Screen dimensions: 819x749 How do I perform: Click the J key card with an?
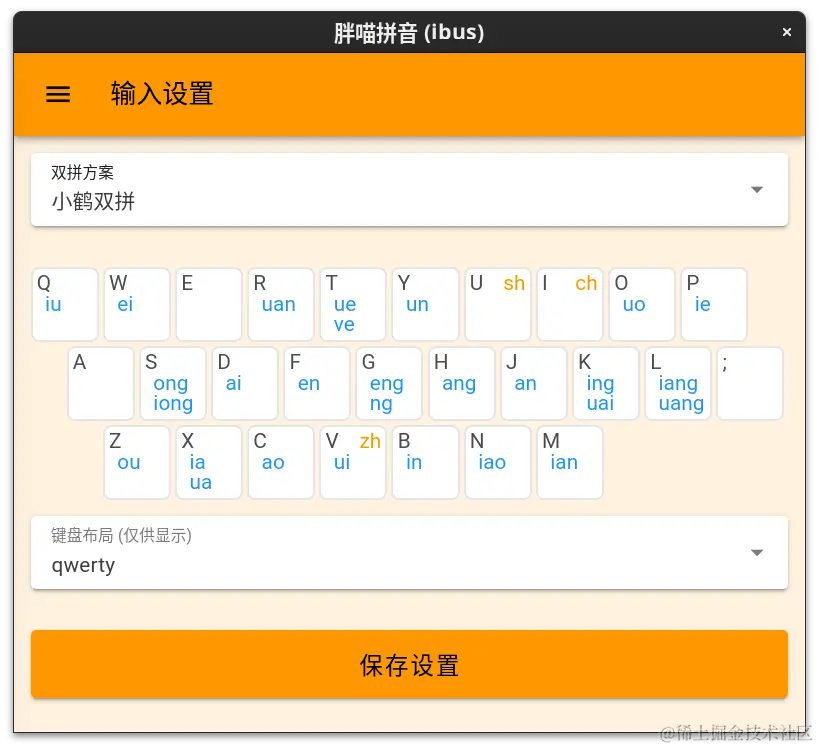click(534, 383)
